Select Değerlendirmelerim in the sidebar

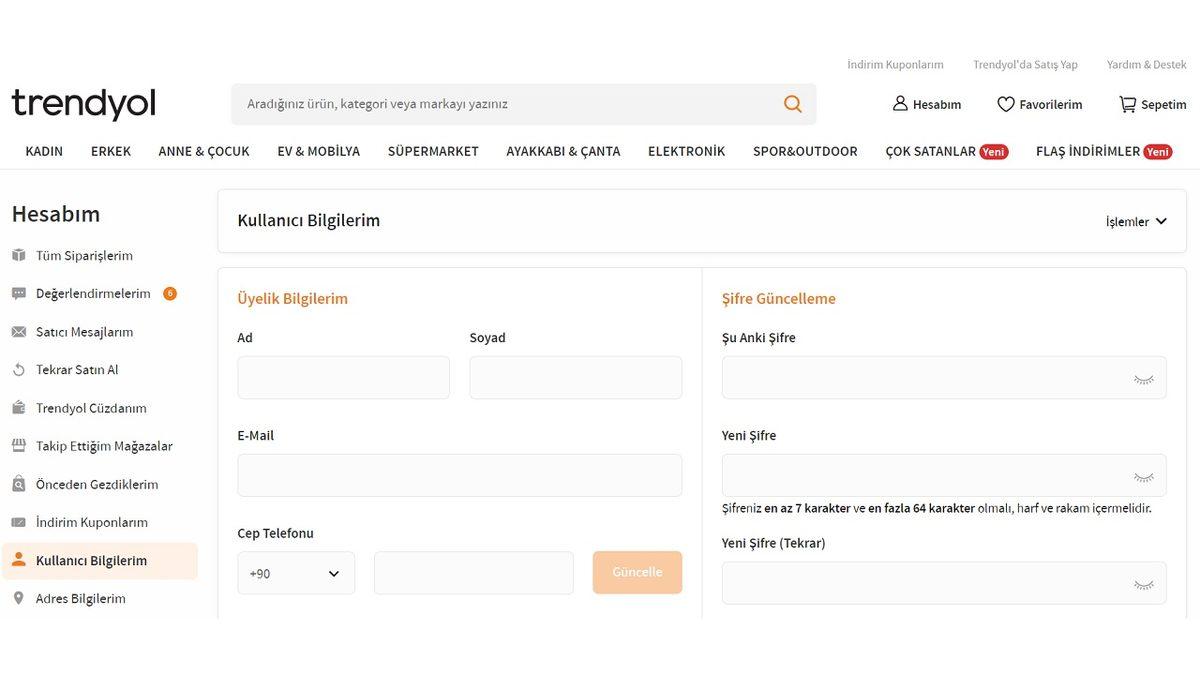point(93,294)
